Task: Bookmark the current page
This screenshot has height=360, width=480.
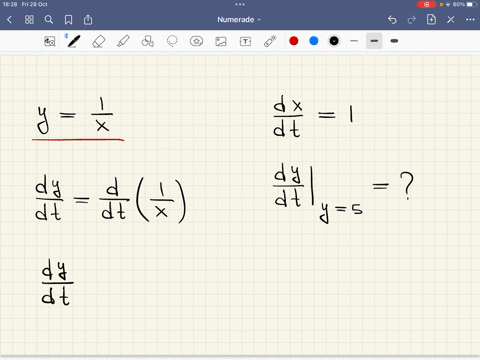Action: coord(68,20)
